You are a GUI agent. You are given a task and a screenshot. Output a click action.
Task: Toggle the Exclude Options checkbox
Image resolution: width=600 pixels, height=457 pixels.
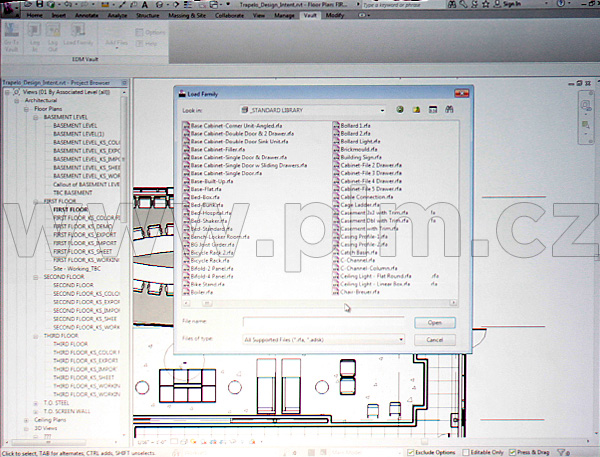pyautogui.click(x=411, y=453)
